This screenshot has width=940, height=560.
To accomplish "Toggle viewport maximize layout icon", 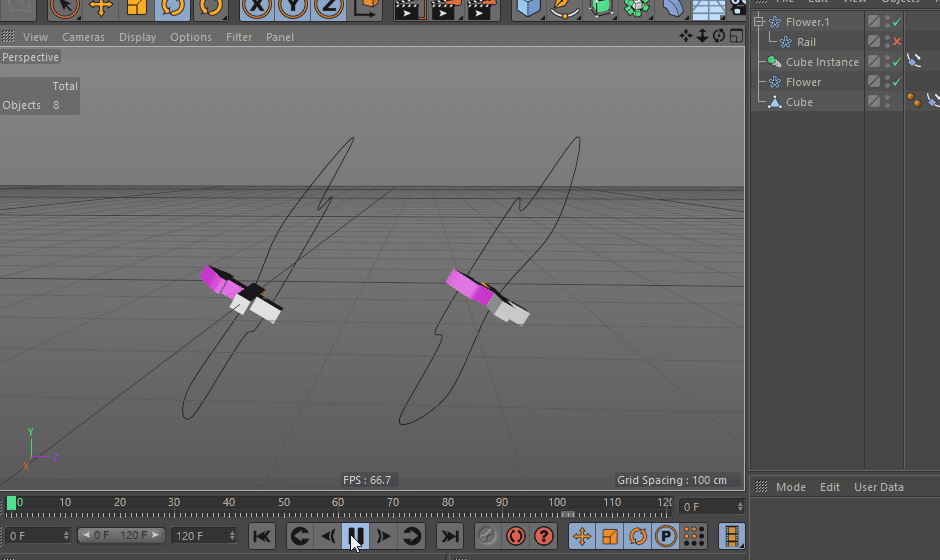I will 736,36.
